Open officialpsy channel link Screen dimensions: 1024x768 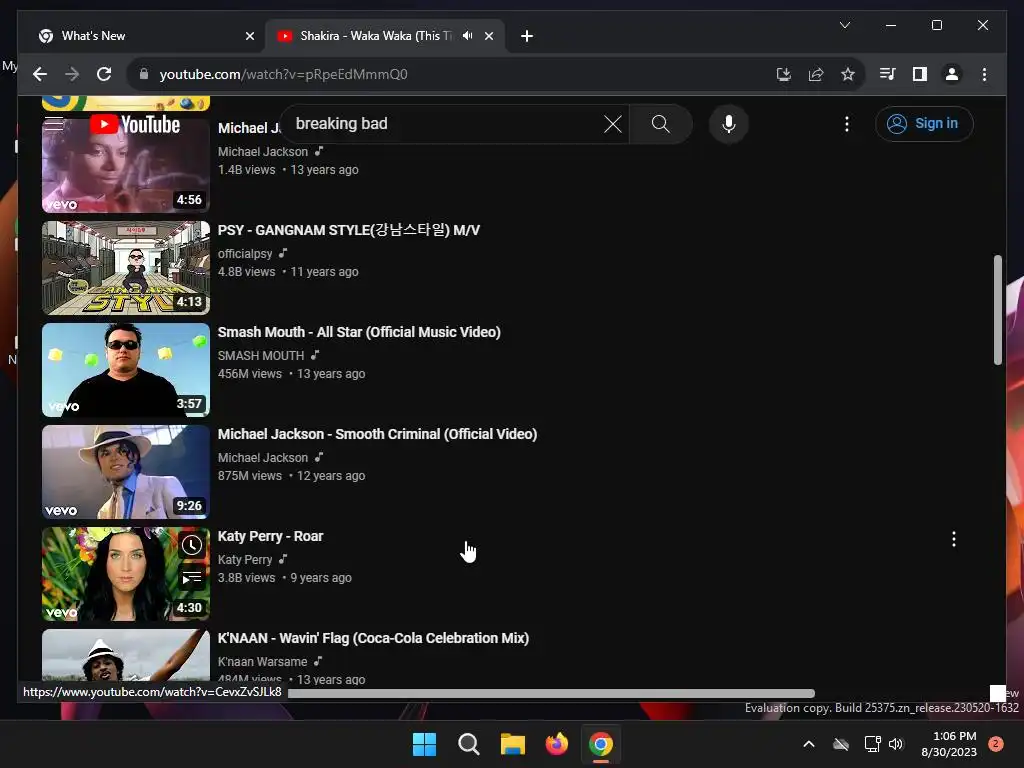[x=245, y=253]
